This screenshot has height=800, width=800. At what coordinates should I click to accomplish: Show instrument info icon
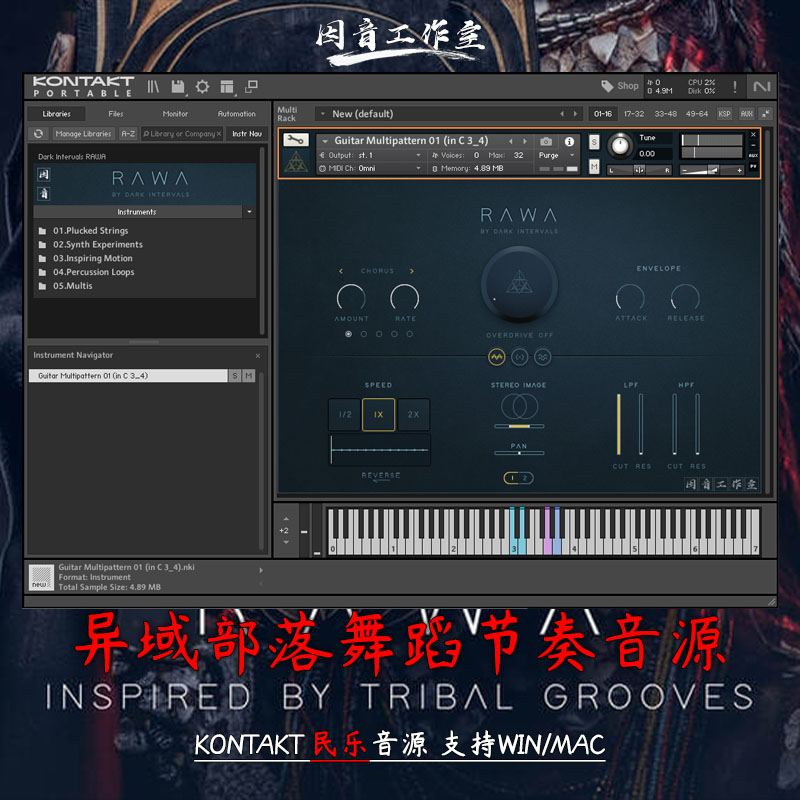(x=569, y=141)
